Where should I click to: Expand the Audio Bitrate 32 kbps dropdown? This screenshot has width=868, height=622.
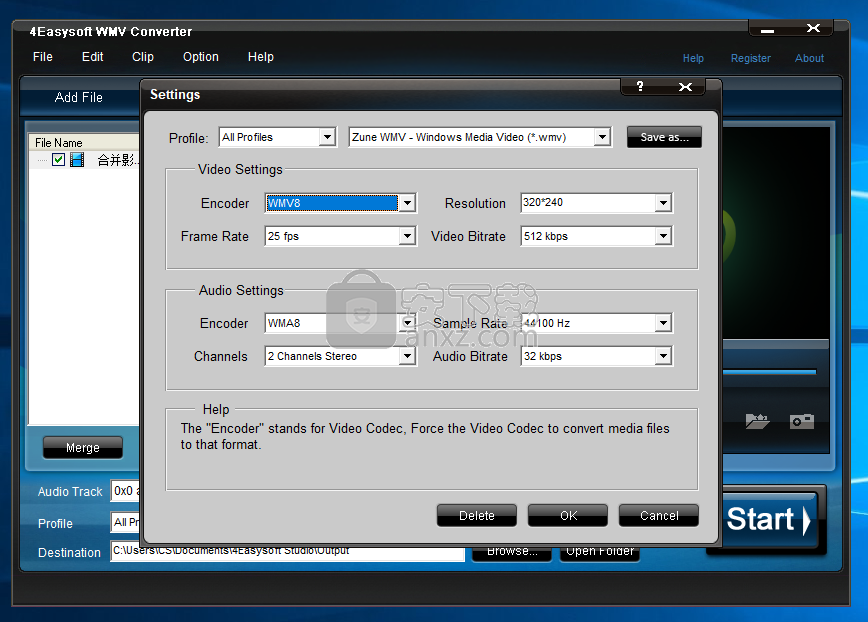663,356
